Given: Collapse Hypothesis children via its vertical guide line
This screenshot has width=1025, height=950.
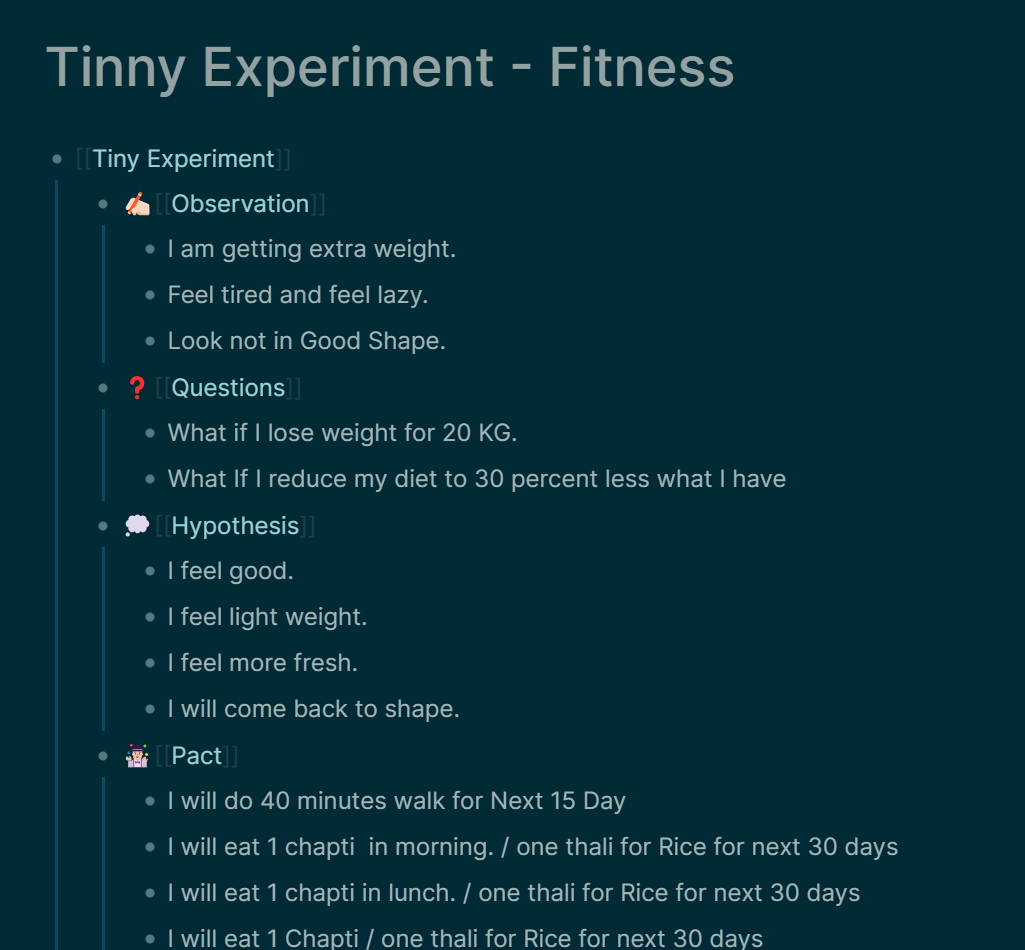Looking at the screenshot, I should pos(103,639).
